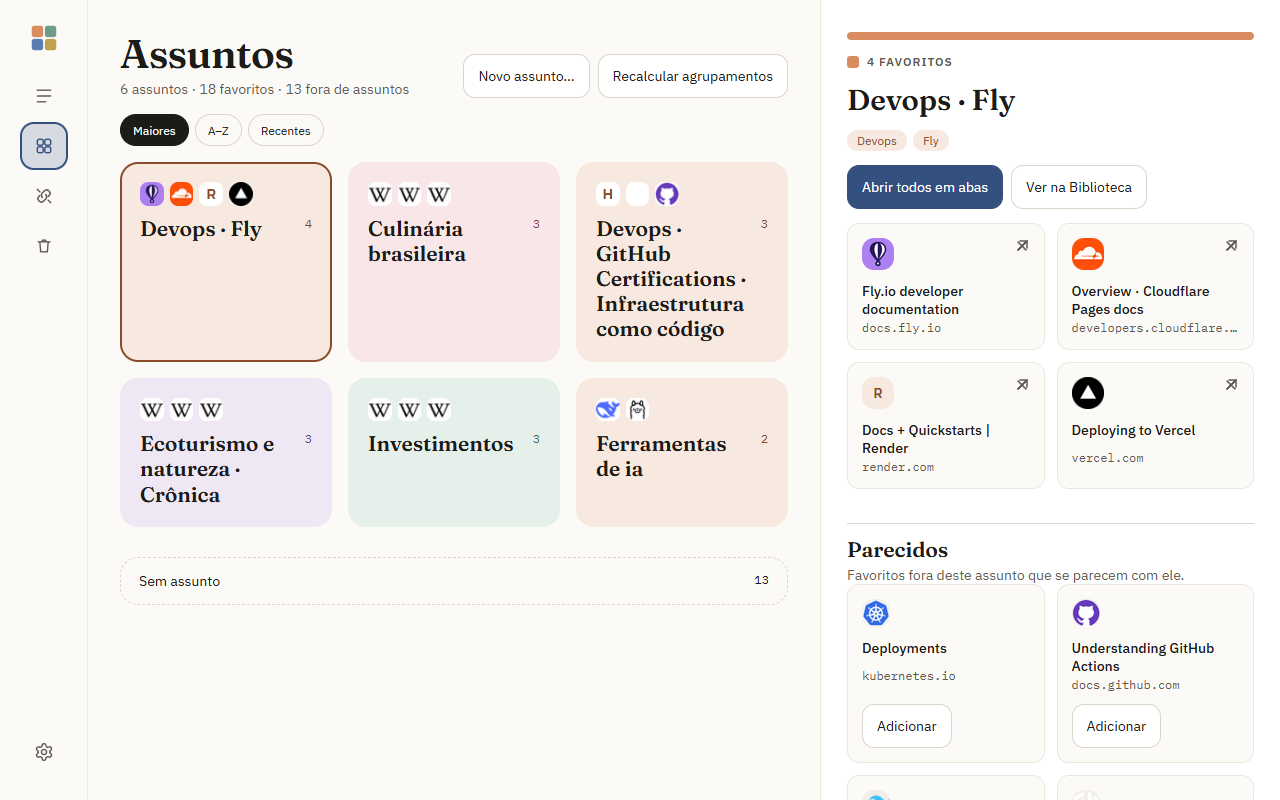Open the broken links view in sidebar
1280x800 pixels.
point(44,196)
